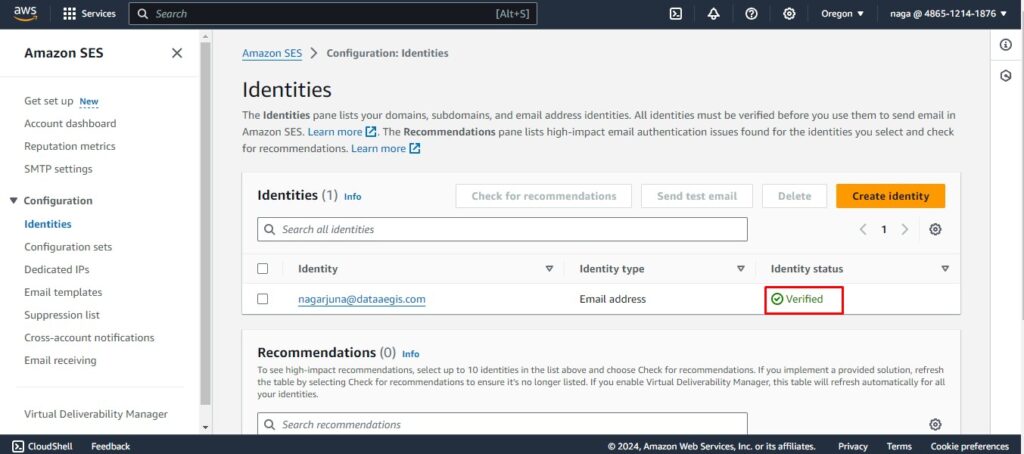
Task: Open Terms footer link
Action: pos(899,446)
